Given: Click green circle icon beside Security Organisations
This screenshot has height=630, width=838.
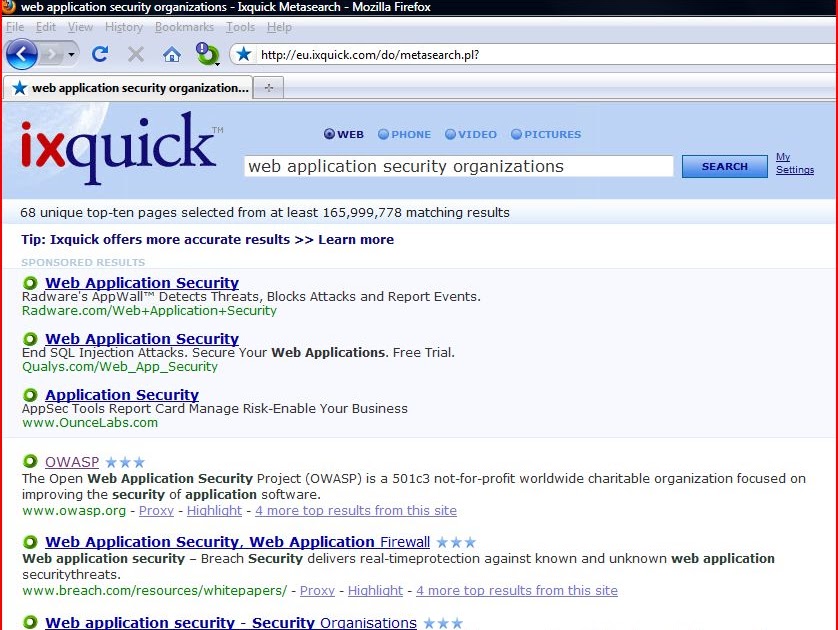Looking at the screenshot, I should click(x=30, y=622).
